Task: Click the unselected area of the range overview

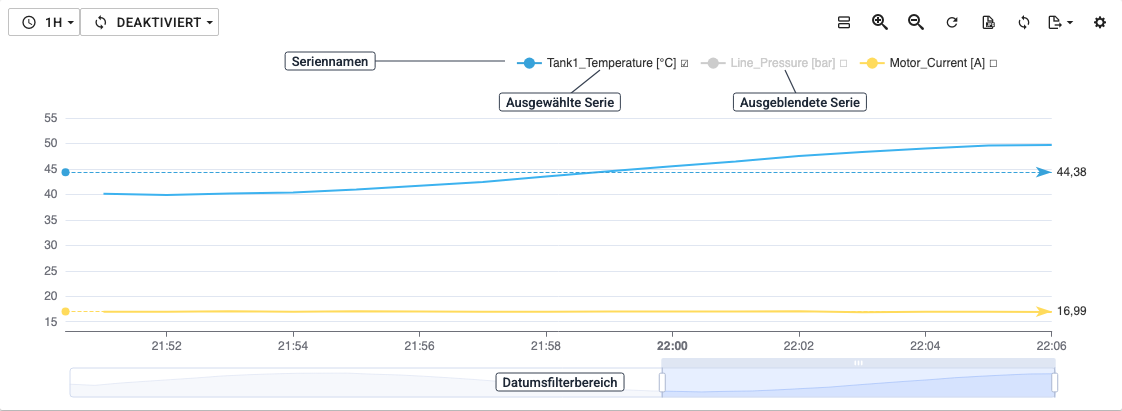Action: tap(365, 382)
